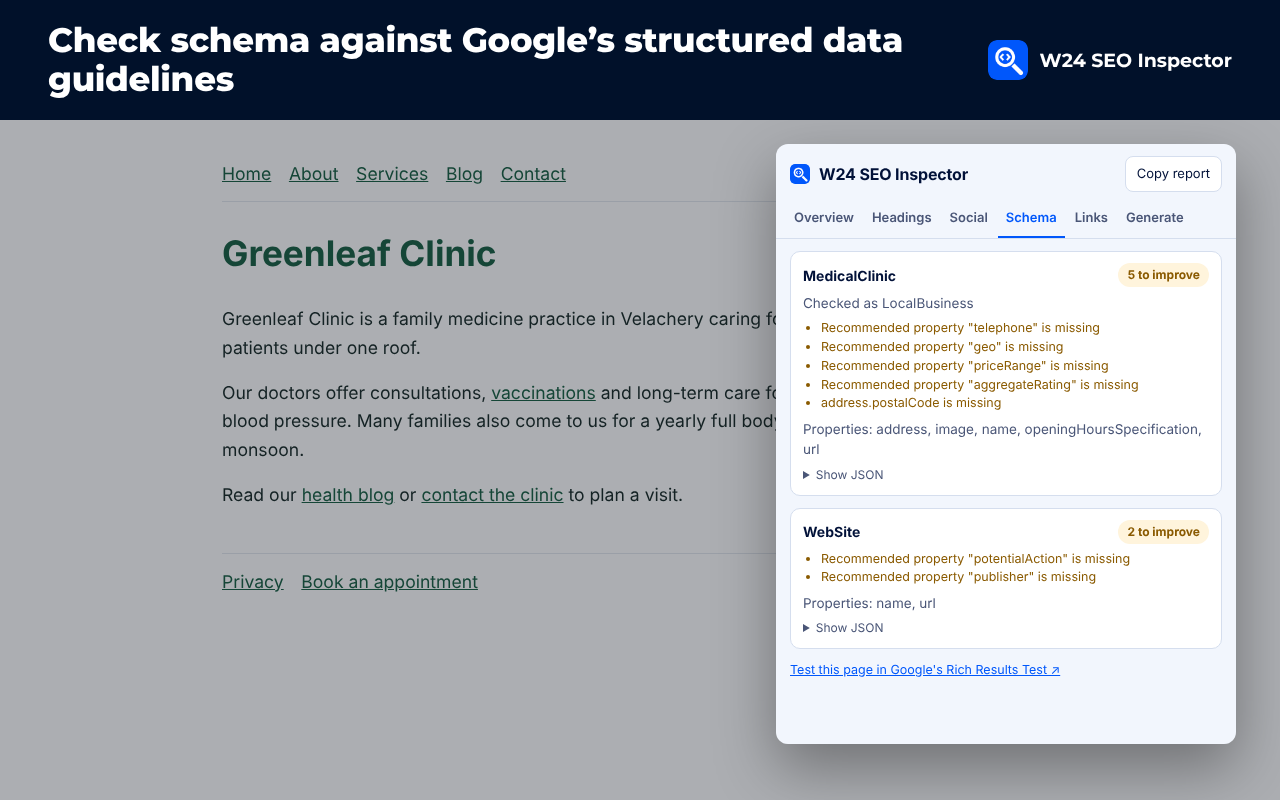1280x800 pixels.
Task: Click "Properties: name, url" text
Action: tap(869, 603)
